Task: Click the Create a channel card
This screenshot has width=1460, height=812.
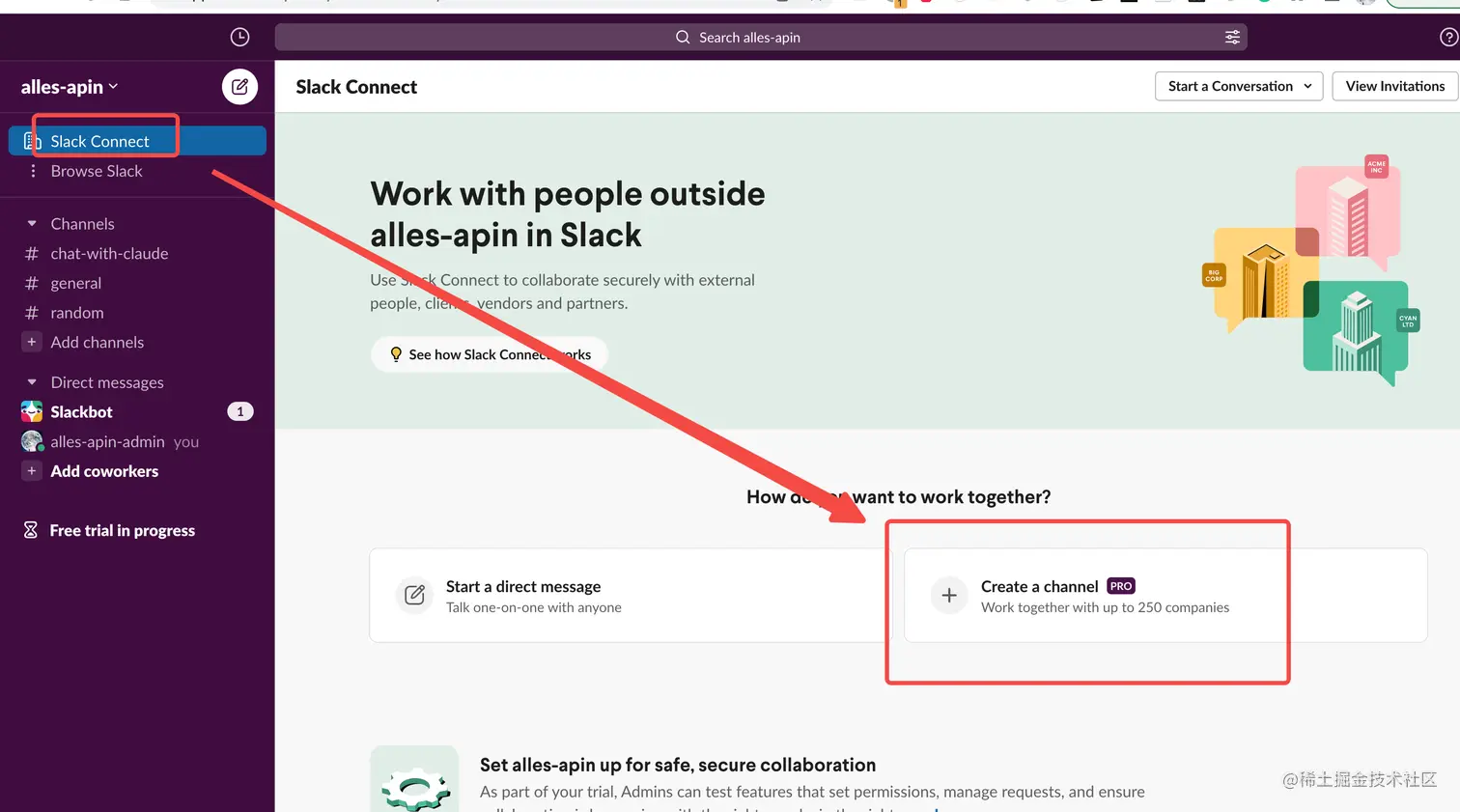Action: [x=1165, y=595]
